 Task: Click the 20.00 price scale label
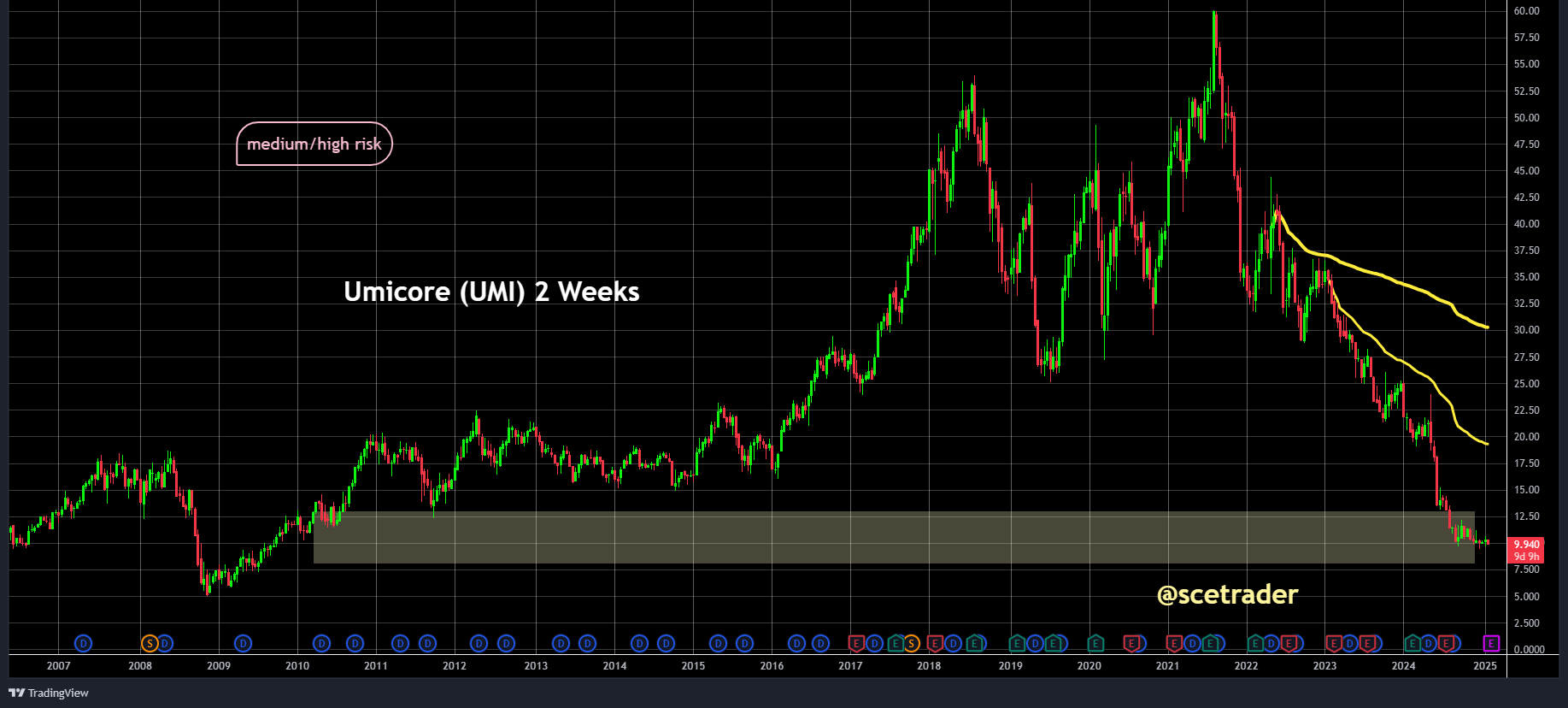tap(1526, 437)
